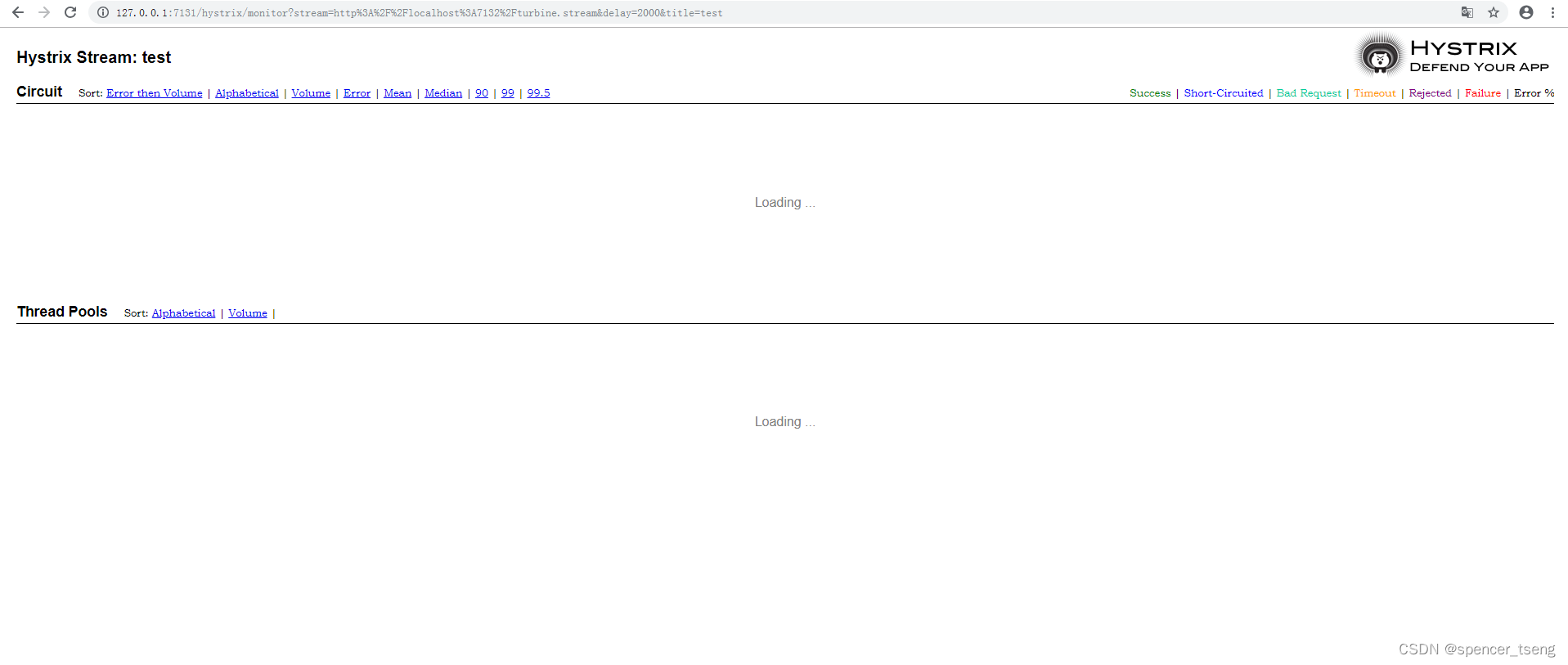Open the translate page icon
1568x665 pixels.
click(1467, 12)
